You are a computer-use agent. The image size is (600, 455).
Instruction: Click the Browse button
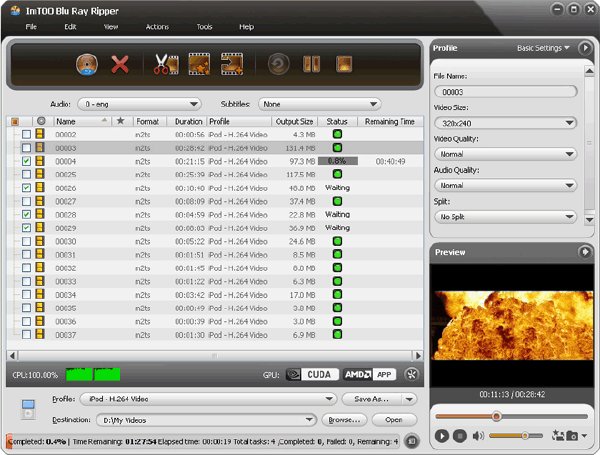click(344, 420)
